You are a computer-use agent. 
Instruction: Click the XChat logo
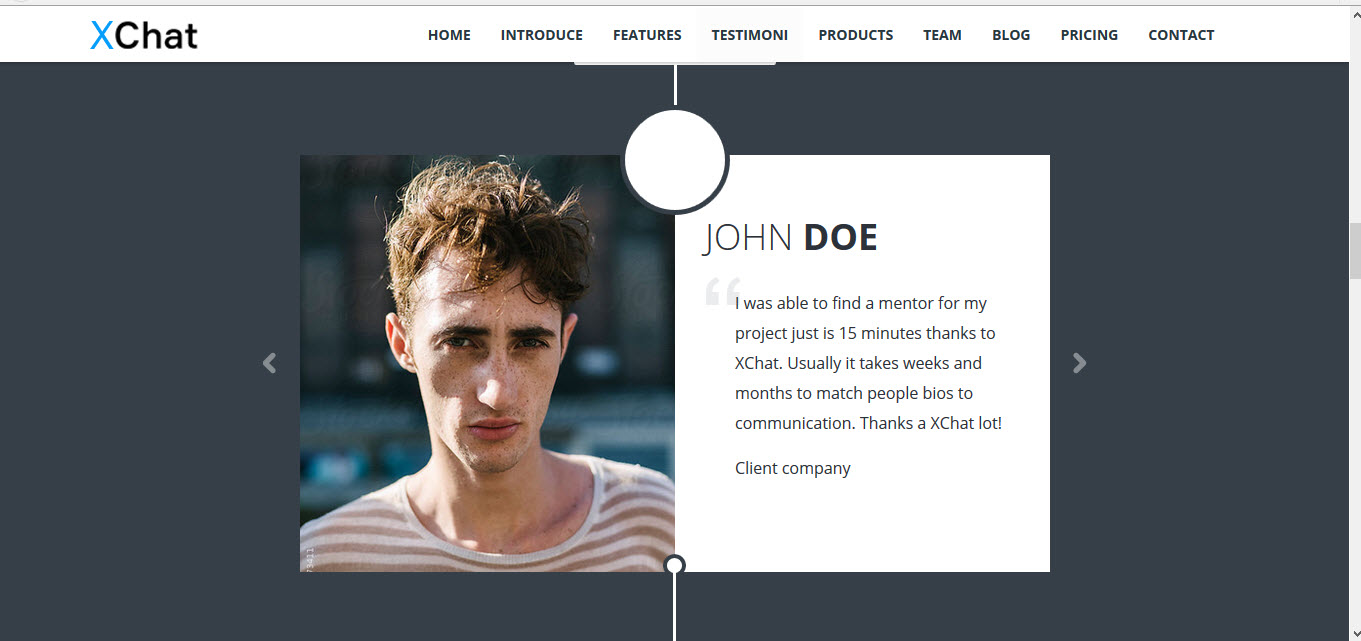(x=144, y=36)
